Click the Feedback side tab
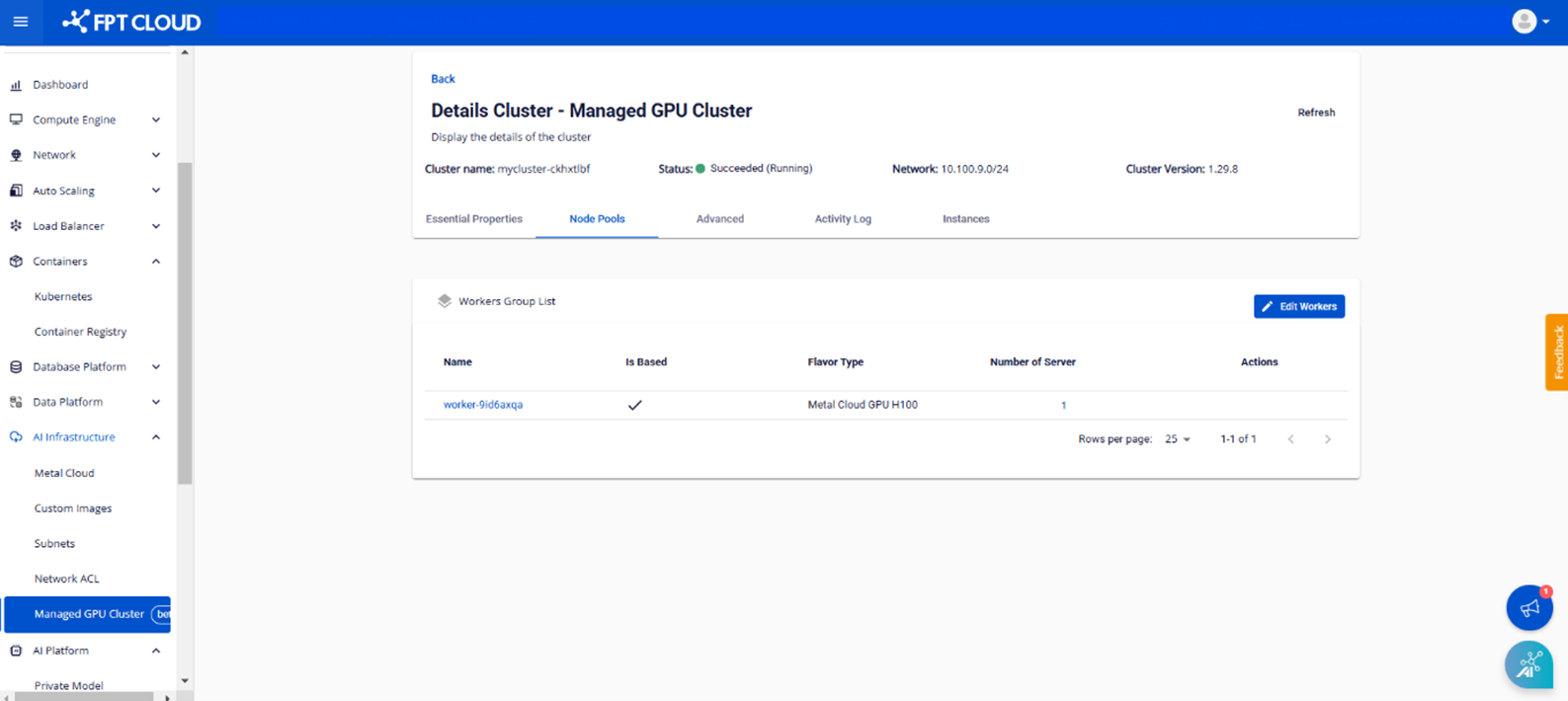This screenshot has width=1568, height=701. pyautogui.click(x=1557, y=352)
